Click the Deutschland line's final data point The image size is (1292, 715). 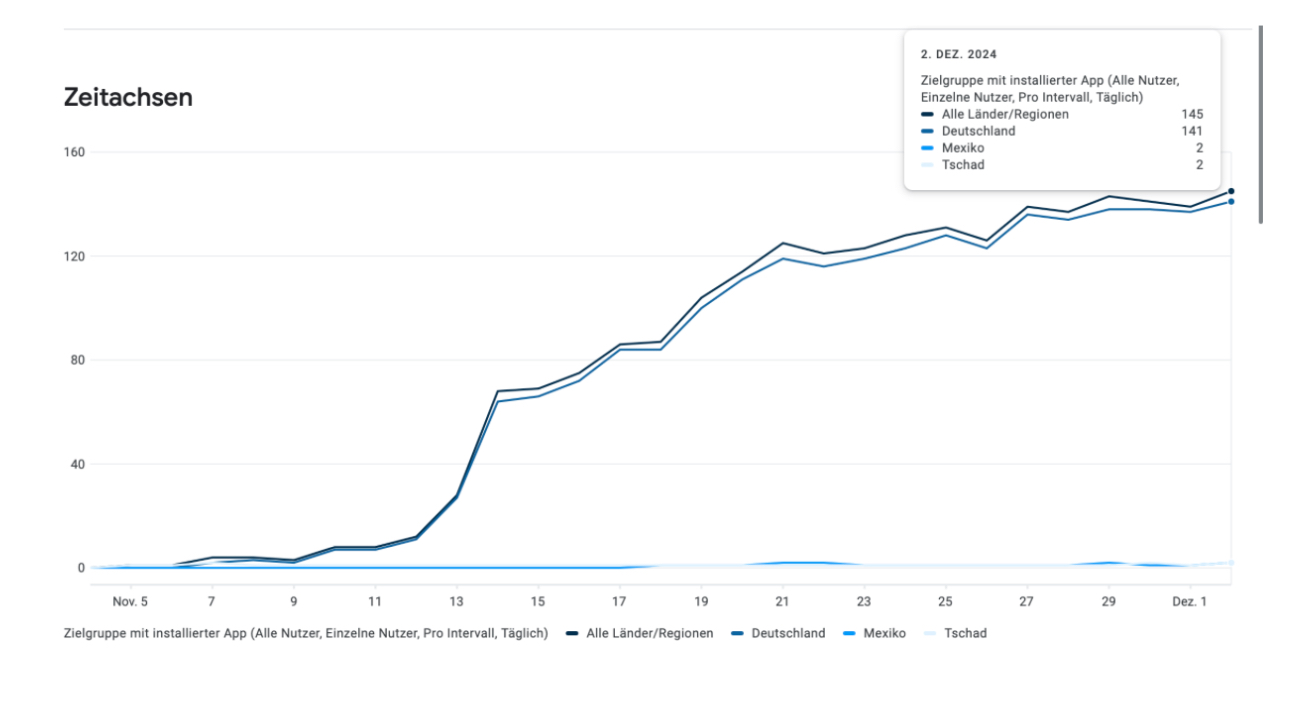[x=1231, y=202]
